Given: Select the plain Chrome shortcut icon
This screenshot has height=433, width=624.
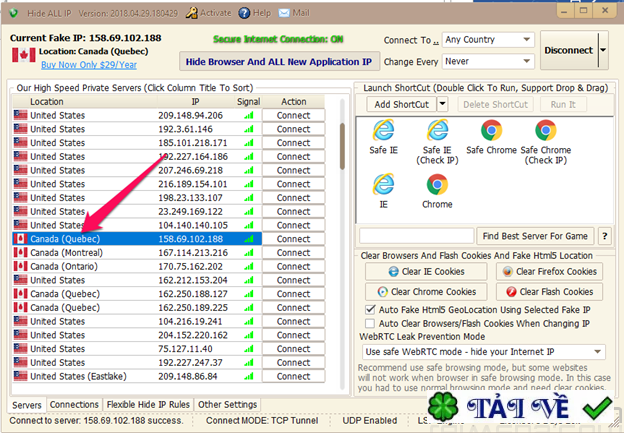Looking at the screenshot, I should 437,184.
